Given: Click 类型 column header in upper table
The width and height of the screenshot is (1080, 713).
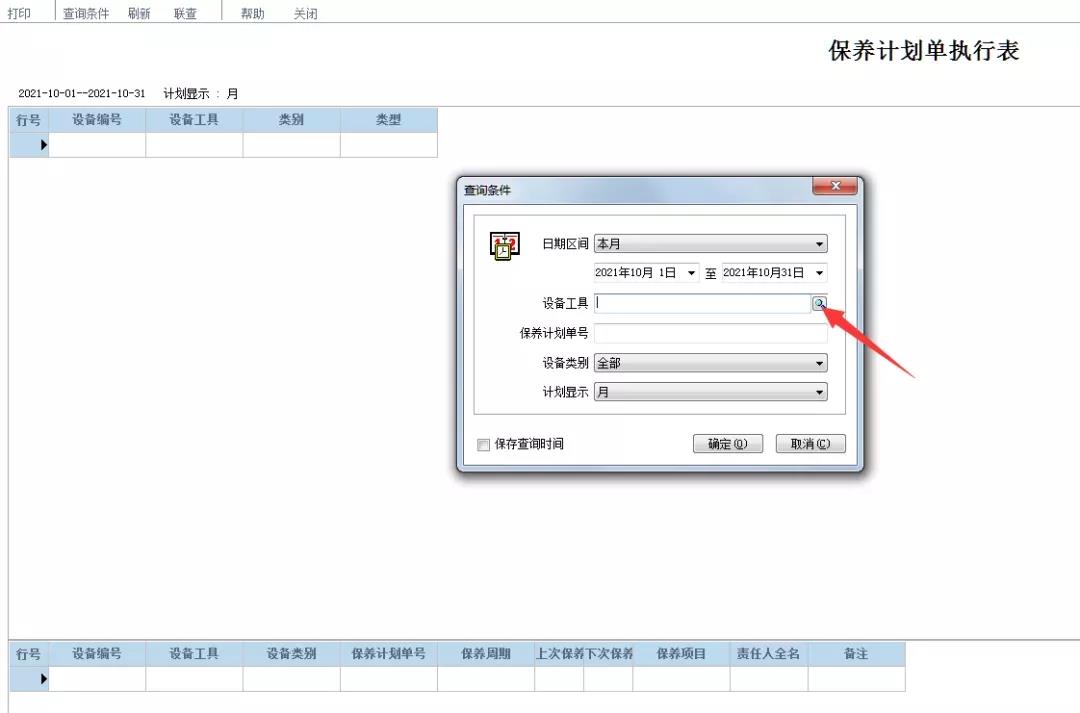Looking at the screenshot, I should [388, 120].
